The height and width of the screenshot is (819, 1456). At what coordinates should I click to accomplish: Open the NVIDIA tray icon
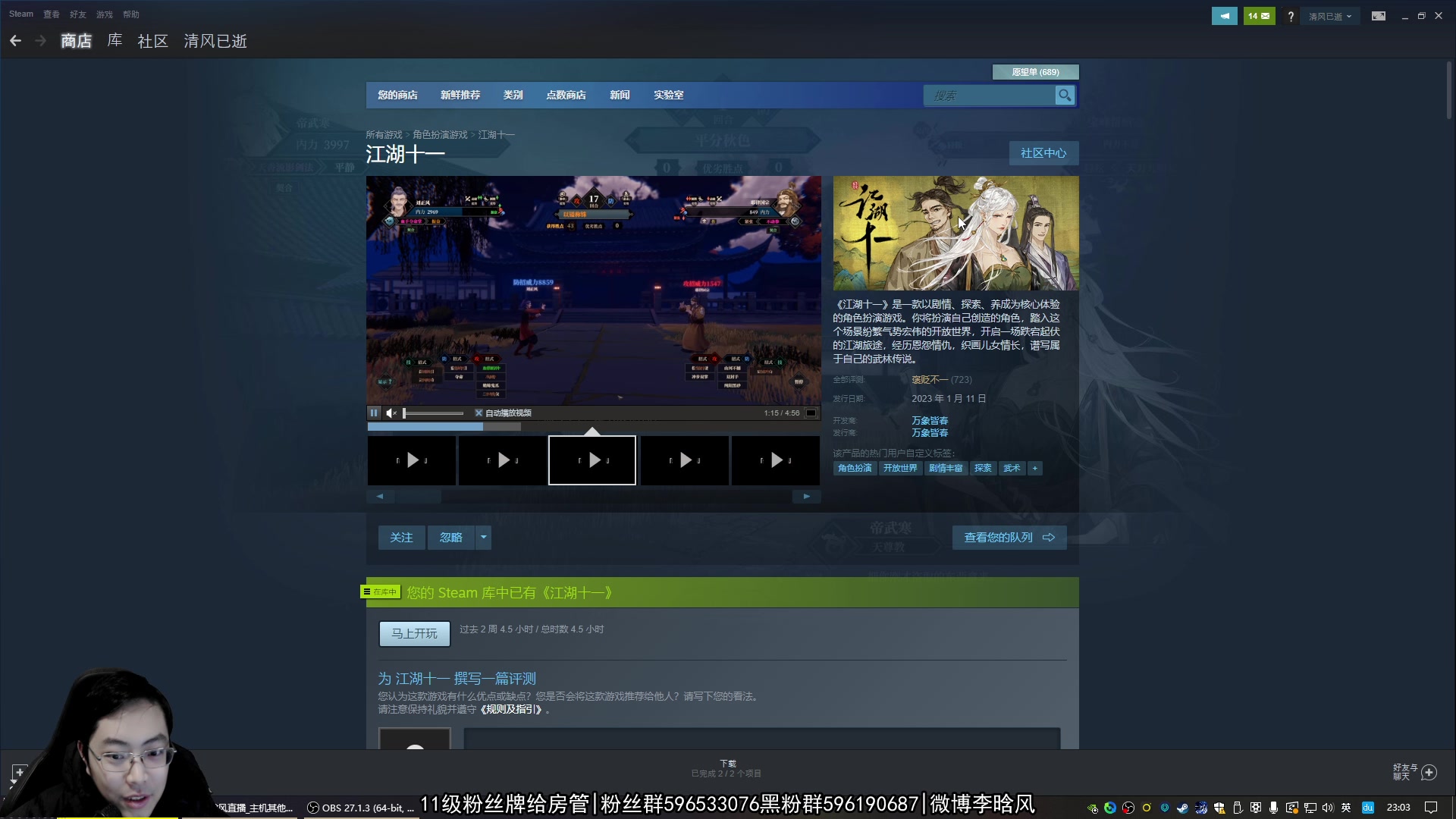coord(1092,808)
